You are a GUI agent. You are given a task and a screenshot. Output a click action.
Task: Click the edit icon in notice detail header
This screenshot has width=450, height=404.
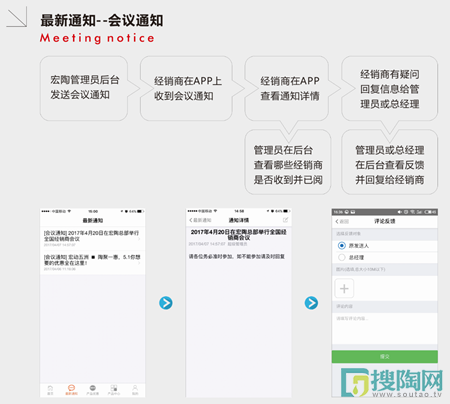click(x=285, y=220)
